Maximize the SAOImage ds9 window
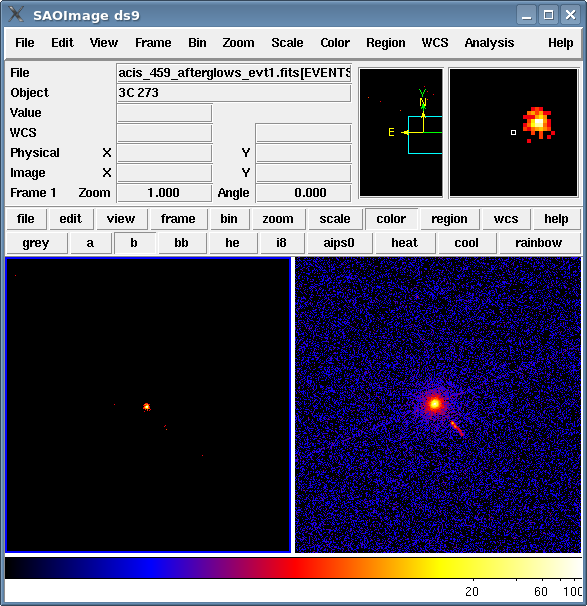 click(548, 15)
